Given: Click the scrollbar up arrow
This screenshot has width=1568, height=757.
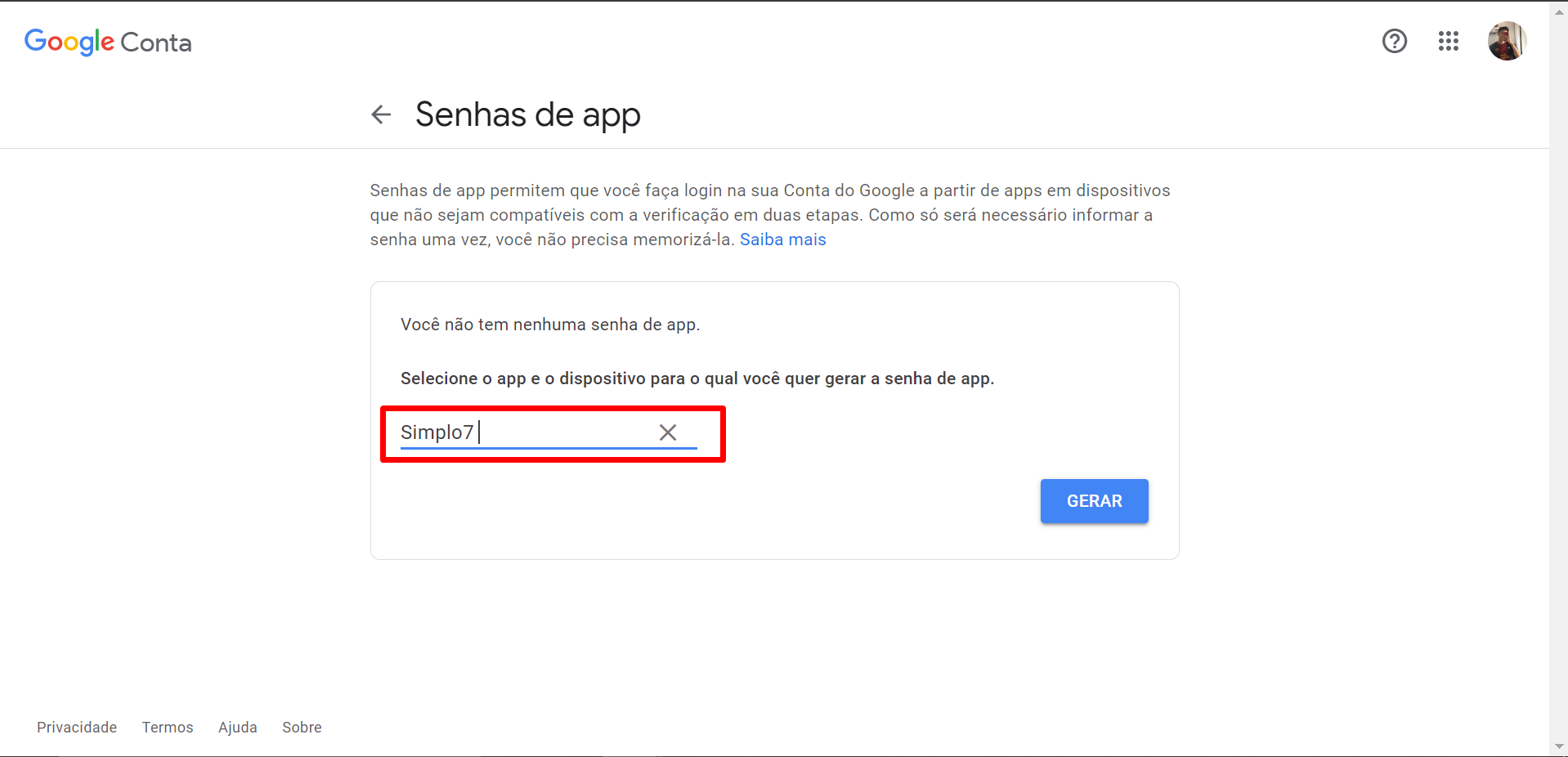Looking at the screenshot, I should [x=1558, y=11].
